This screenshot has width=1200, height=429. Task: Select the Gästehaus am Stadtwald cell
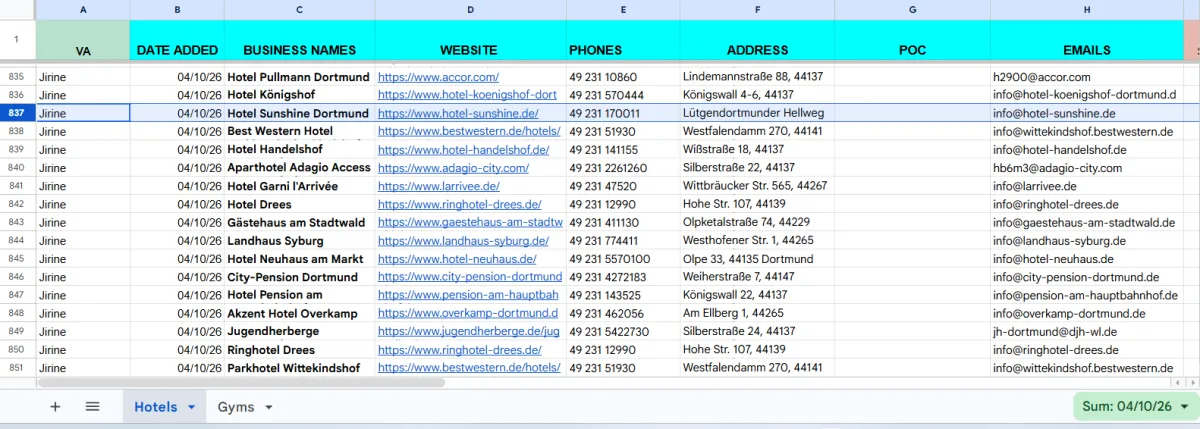coord(300,222)
